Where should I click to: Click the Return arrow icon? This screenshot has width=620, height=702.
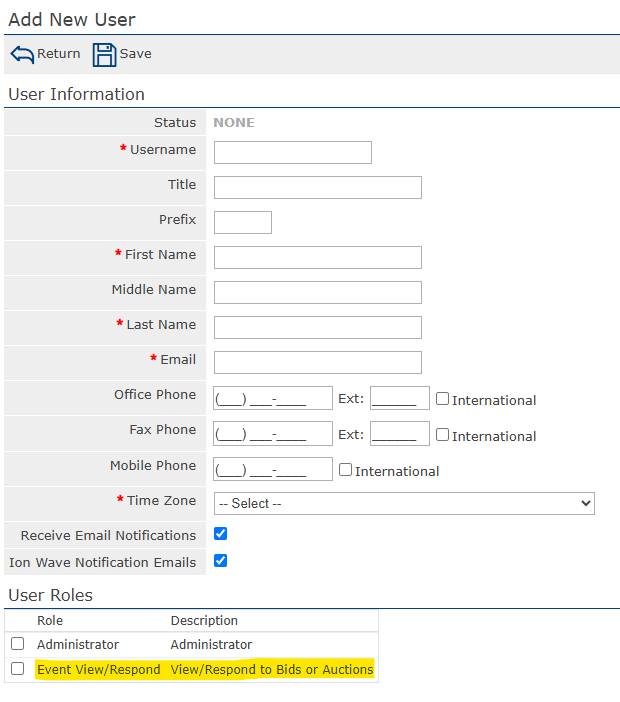point(22,55)
